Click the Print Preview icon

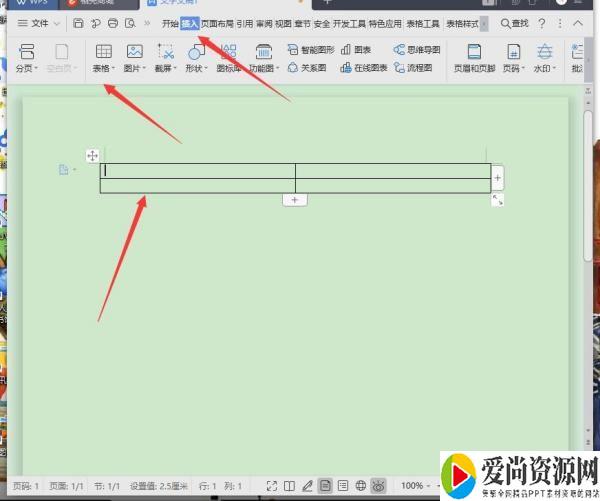130,23
